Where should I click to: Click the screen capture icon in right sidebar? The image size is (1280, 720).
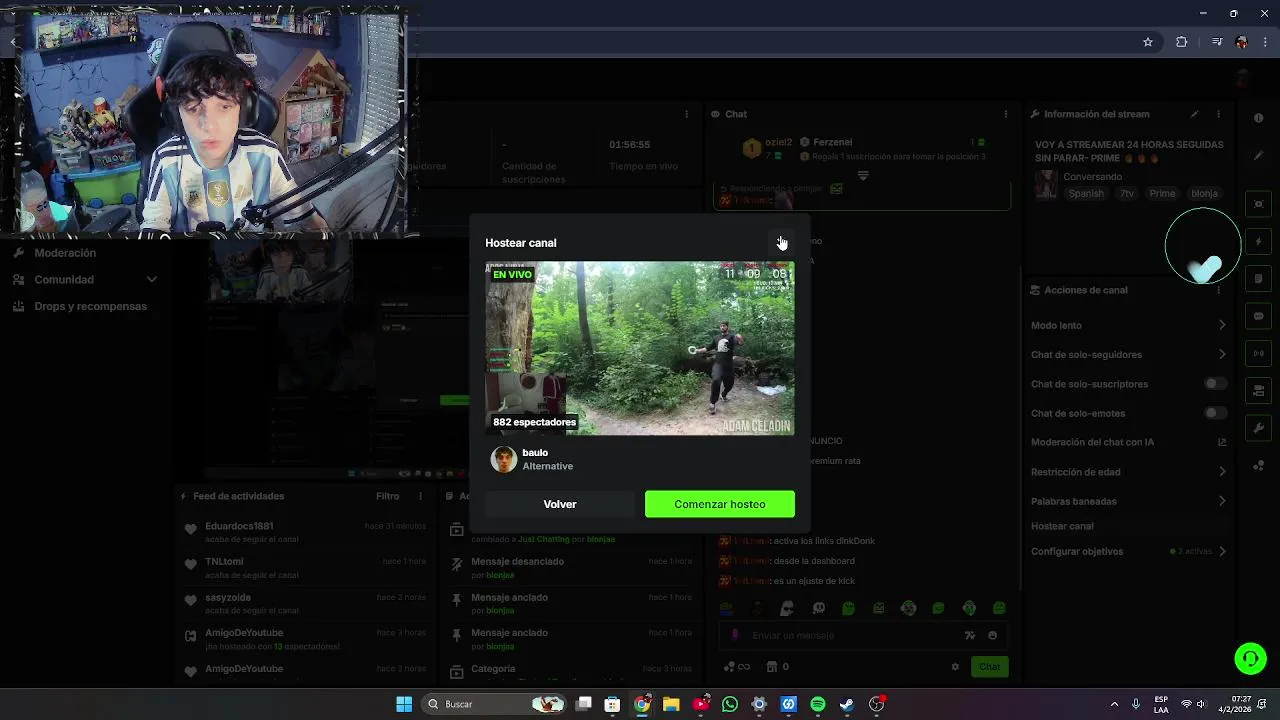coord(1258,204)
